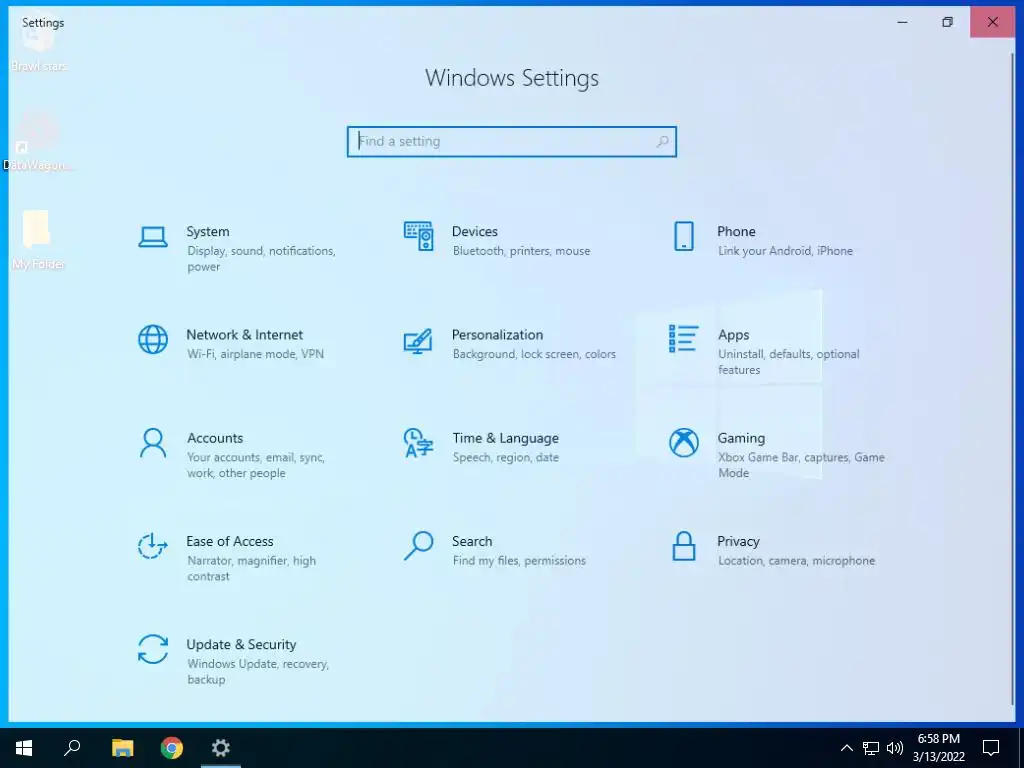Open the System laptop icon
The image size is (1024, 768).
[153, 236]
